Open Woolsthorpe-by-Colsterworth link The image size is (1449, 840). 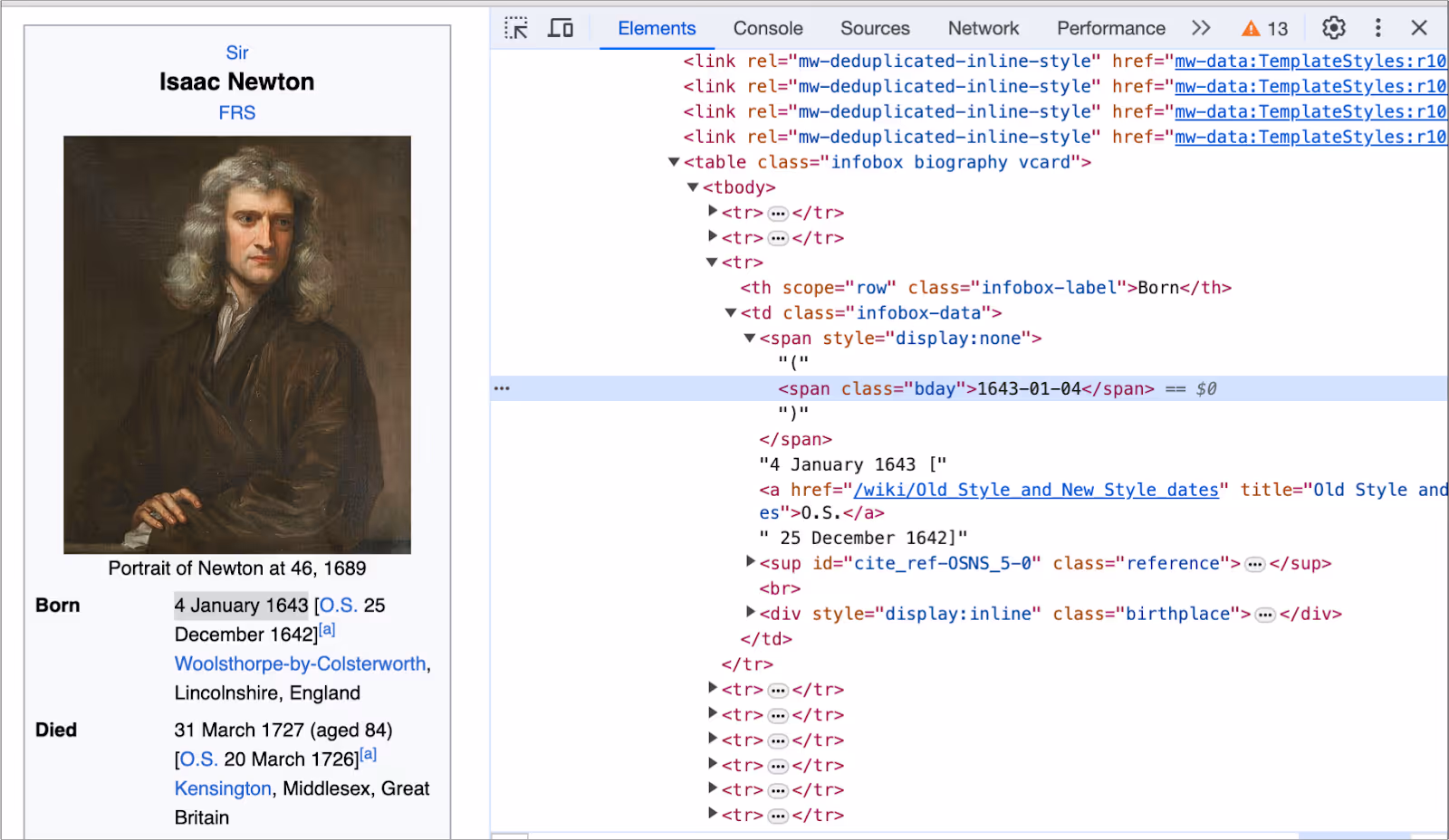301,663
